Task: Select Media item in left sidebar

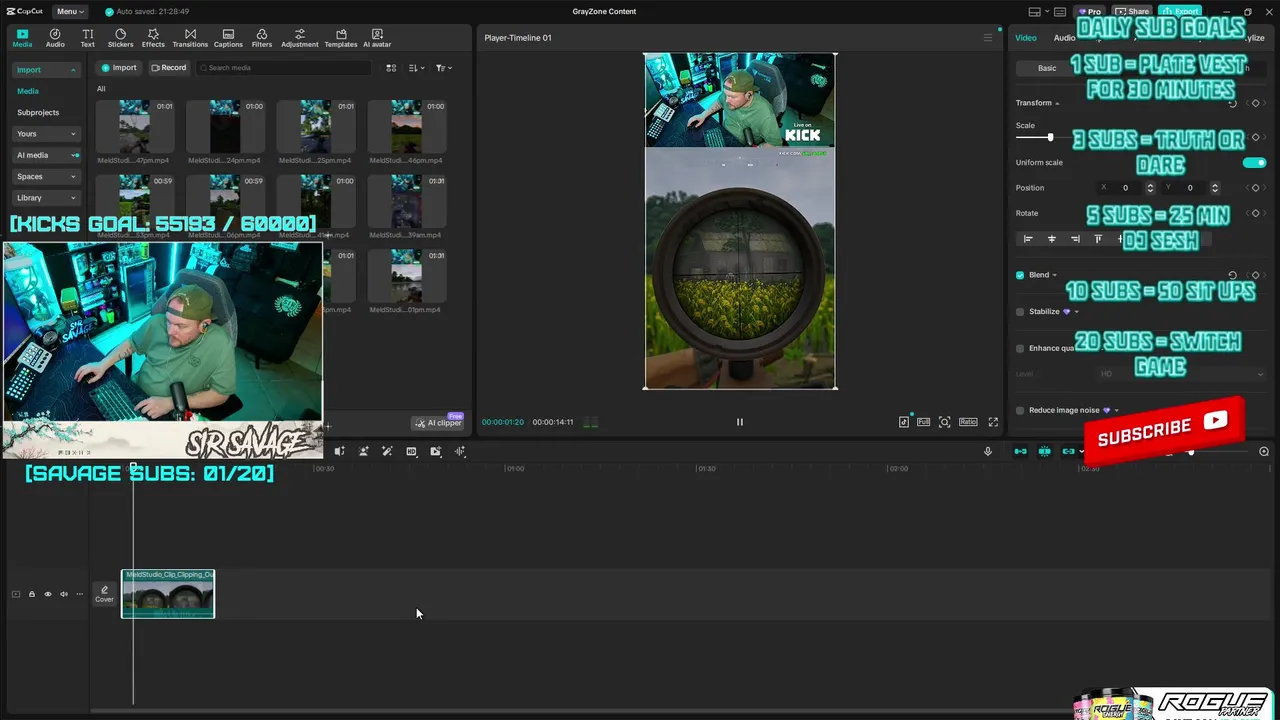Action: point(28,91)
